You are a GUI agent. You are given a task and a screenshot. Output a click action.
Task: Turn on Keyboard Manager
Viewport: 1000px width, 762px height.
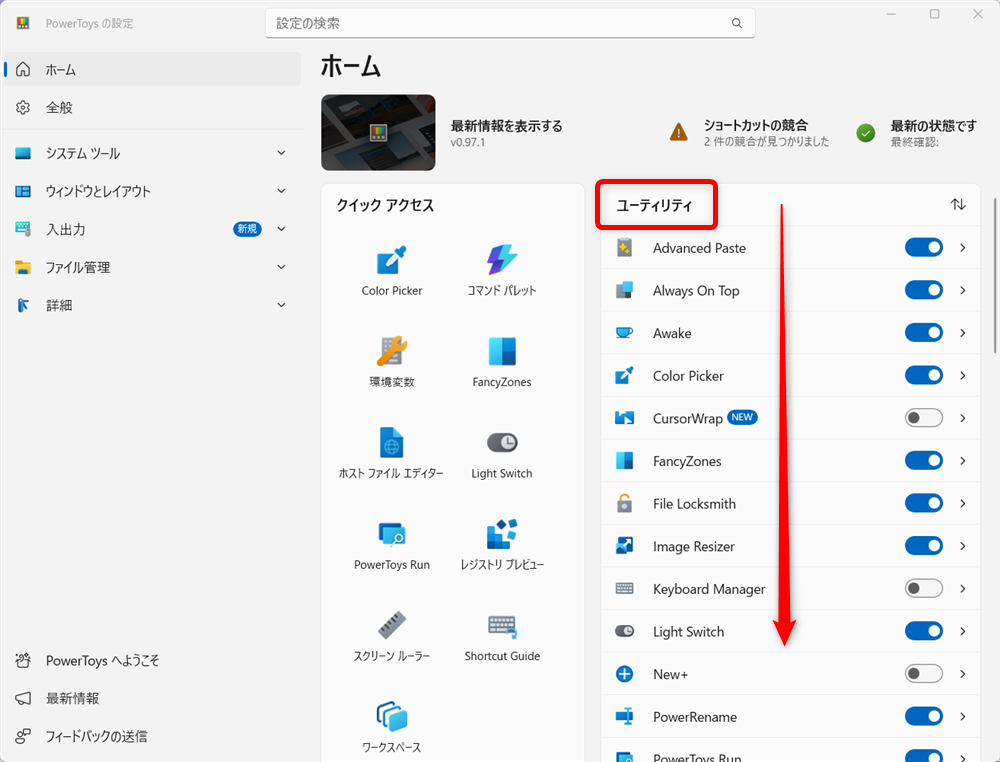coord(924,589)
